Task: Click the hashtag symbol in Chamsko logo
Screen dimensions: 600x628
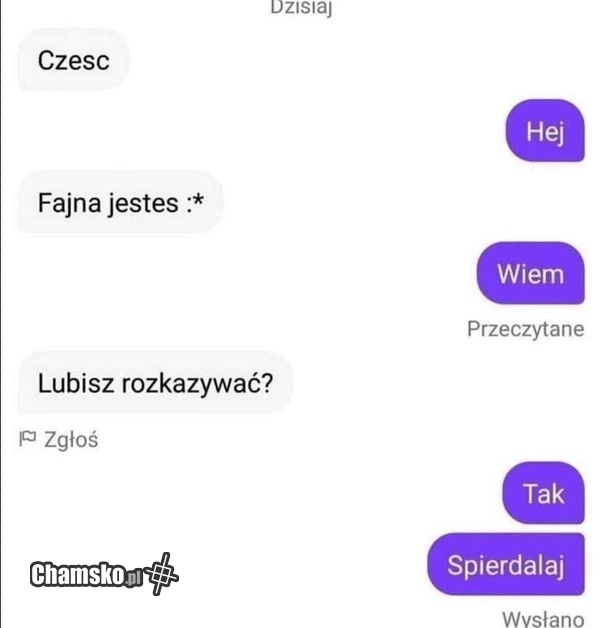Action: (x=162, y=574)
